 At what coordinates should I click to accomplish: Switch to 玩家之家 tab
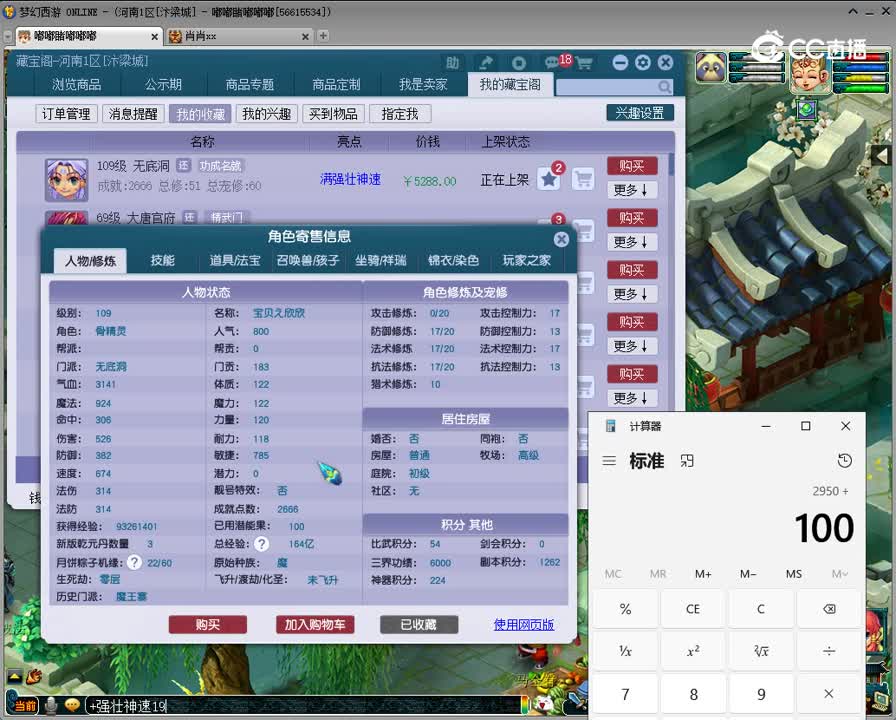tap(526, 261)
